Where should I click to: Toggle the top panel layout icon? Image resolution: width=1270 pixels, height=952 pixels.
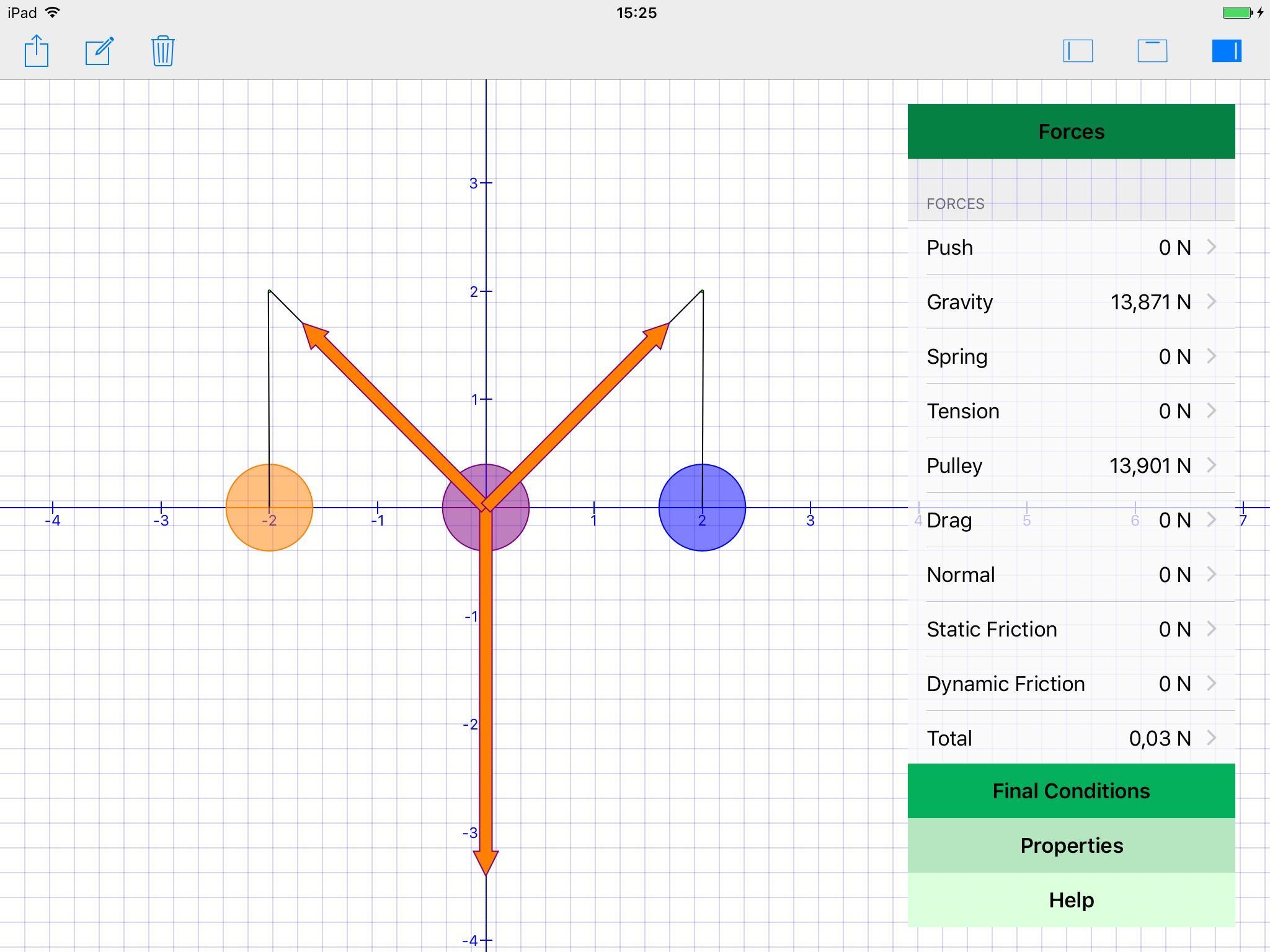pyautogui.click(x=1152, y=51)
